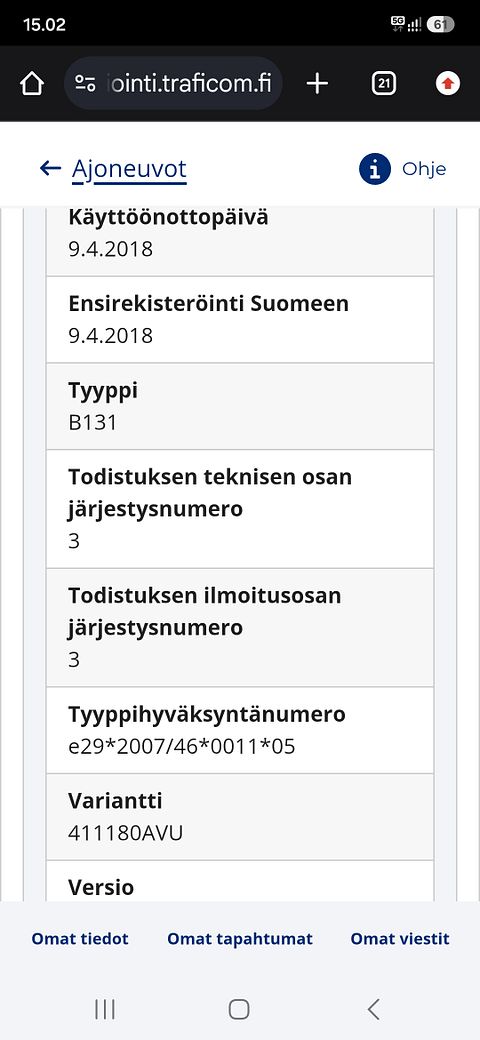Switch to Omat viestit tab

coord(400,939)
